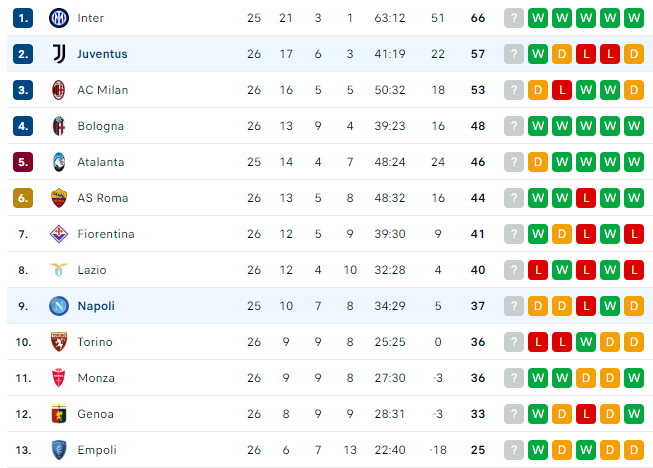Select the Genoa club crest icon
Viewport: 653px width, 468px height.
[59, 414]
